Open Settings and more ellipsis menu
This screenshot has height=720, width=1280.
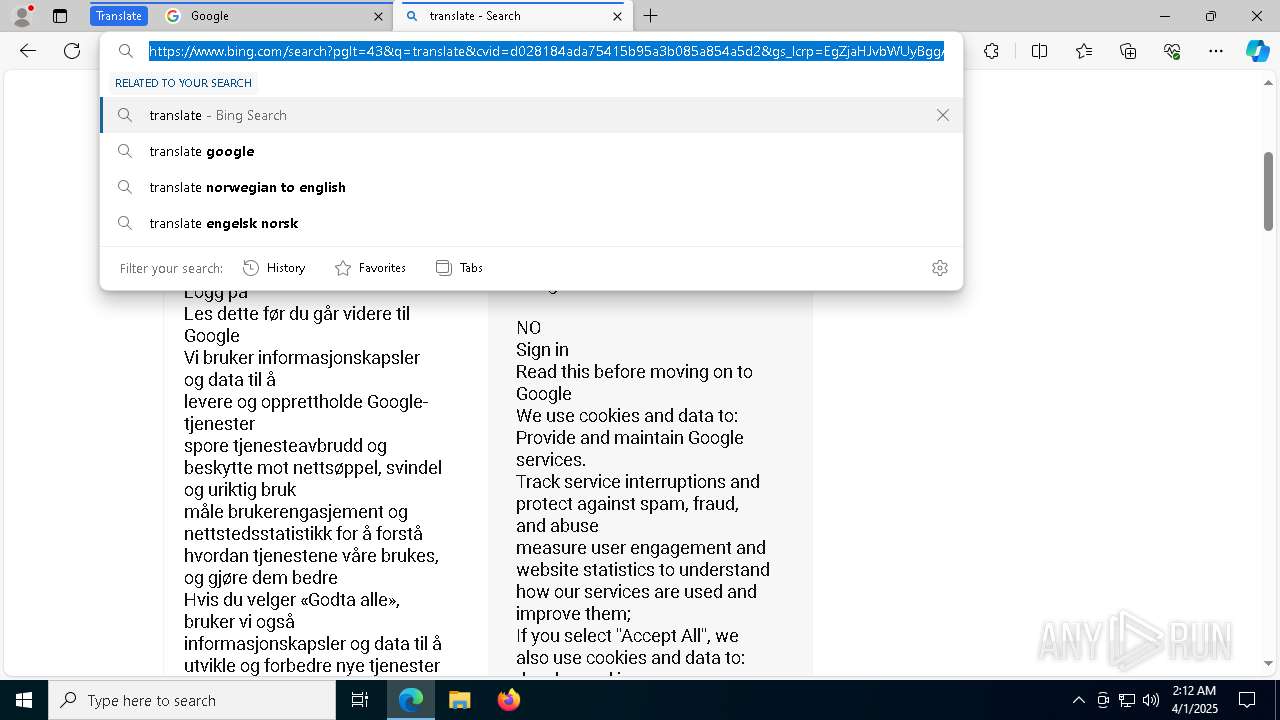[1216, 51]
